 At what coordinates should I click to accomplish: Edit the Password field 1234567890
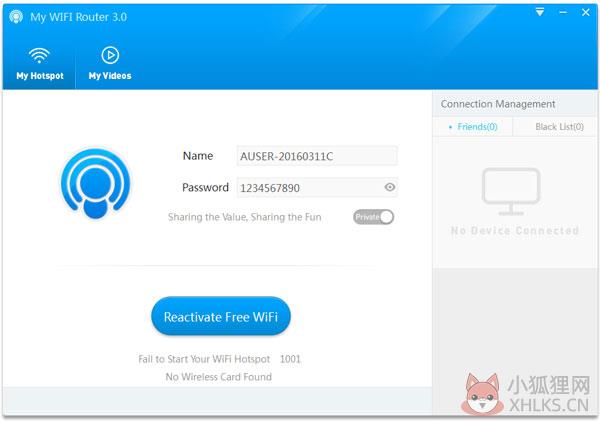pos(317,188)
